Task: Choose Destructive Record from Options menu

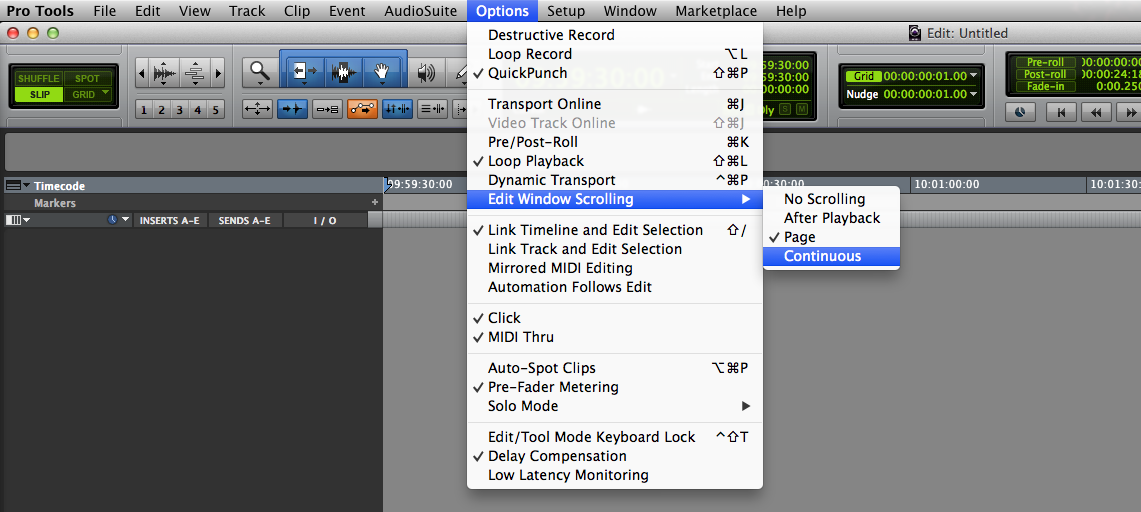Action: (x=551, y=35)
